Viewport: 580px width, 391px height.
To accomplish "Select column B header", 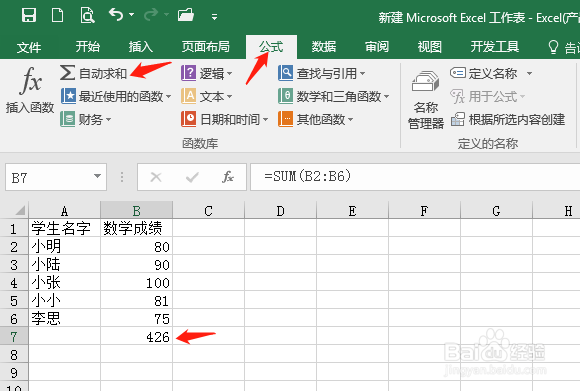I will [x=136, y=210].
